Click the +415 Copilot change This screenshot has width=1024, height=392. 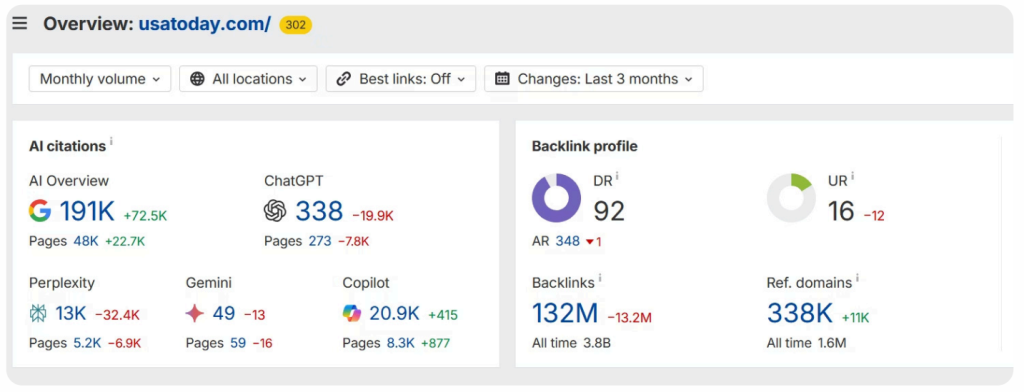[443, 316]
